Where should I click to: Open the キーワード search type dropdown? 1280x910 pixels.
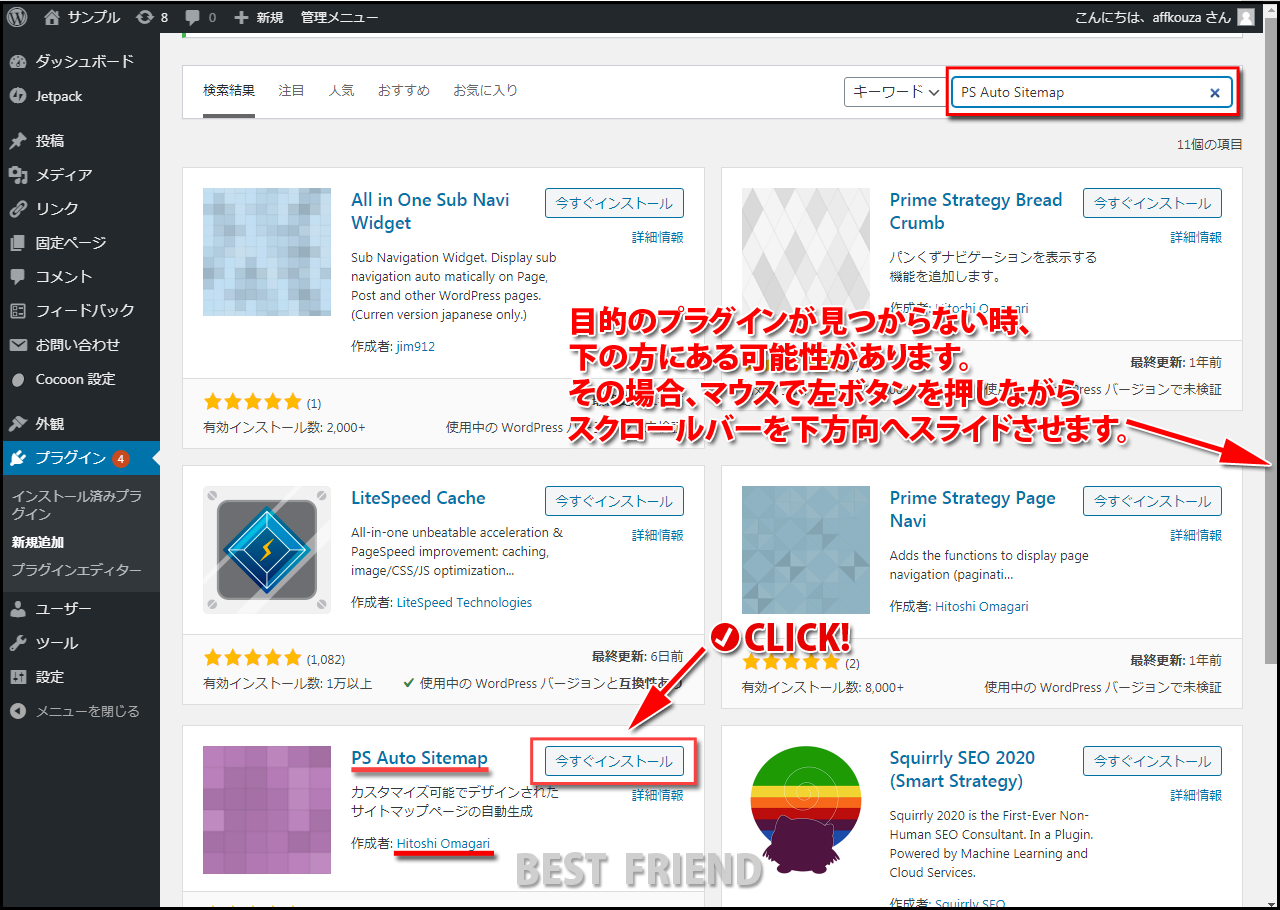895,92
